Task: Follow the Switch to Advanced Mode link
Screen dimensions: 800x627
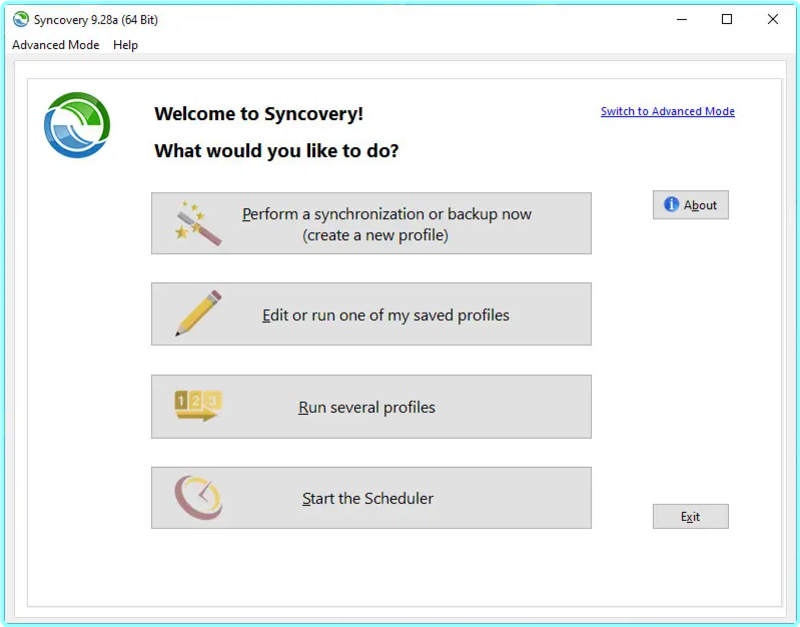Action: pos(667,111)
